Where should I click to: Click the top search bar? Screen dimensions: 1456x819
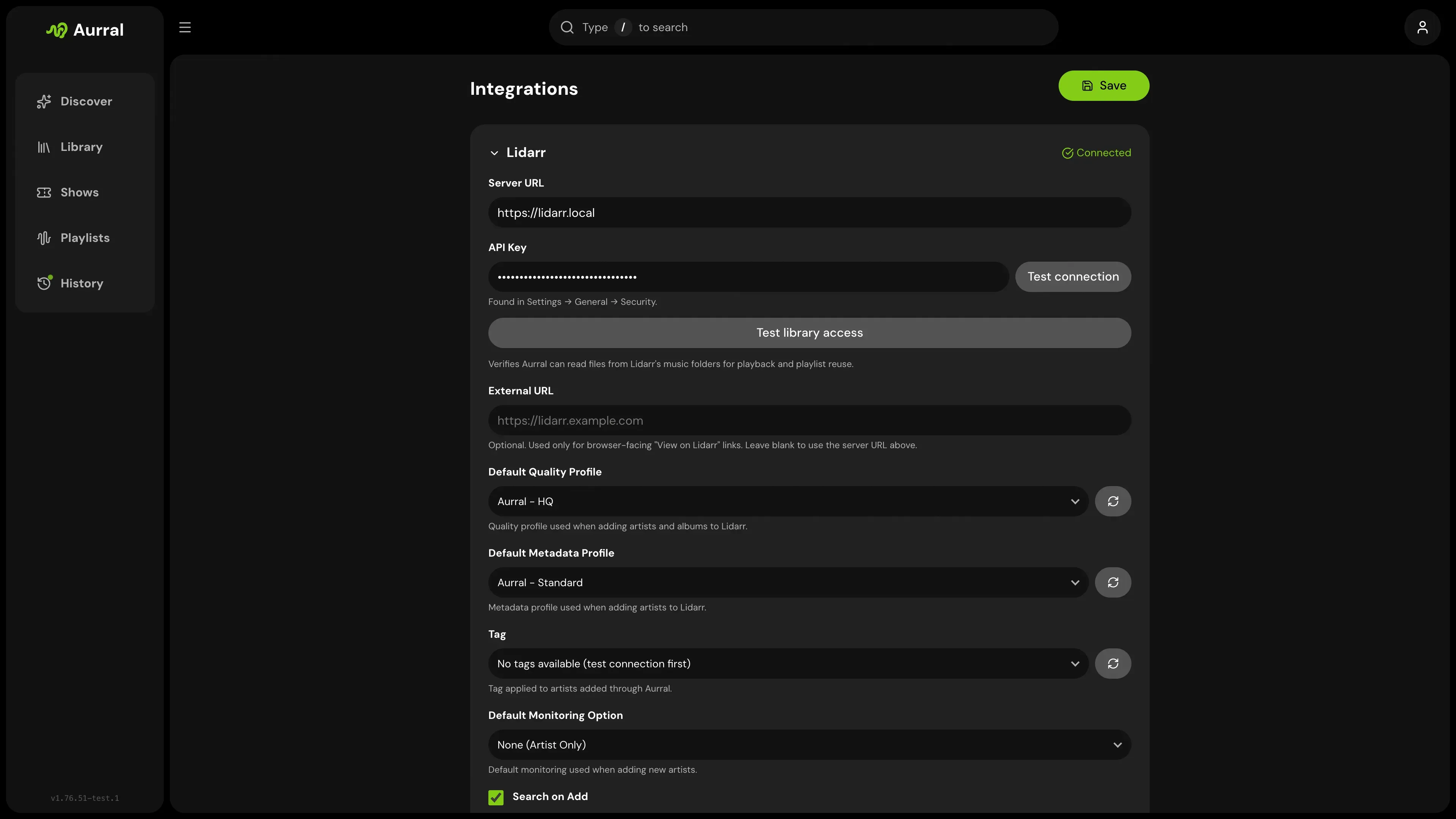pos(803,27)
